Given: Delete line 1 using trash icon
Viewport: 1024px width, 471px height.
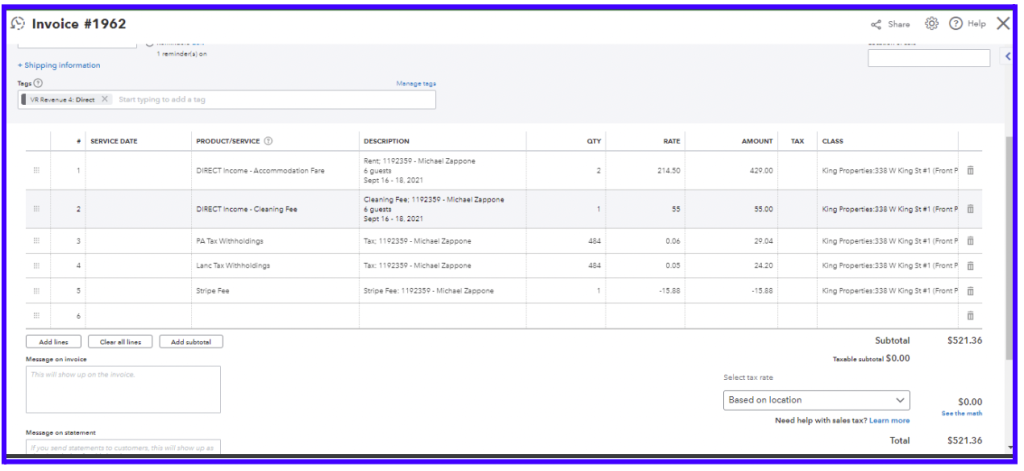Looking at the screenshot, I should (970, 171).
